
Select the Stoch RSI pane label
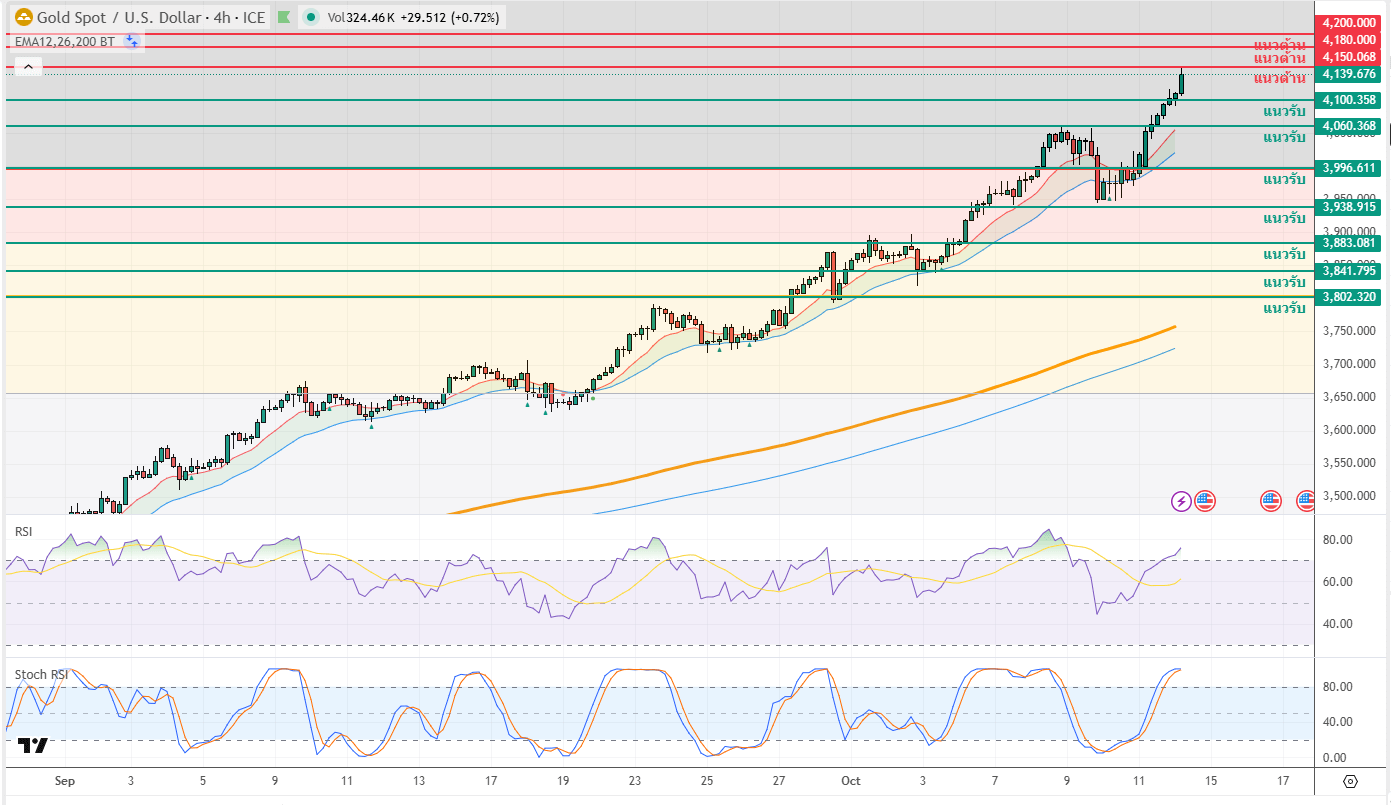41,675
